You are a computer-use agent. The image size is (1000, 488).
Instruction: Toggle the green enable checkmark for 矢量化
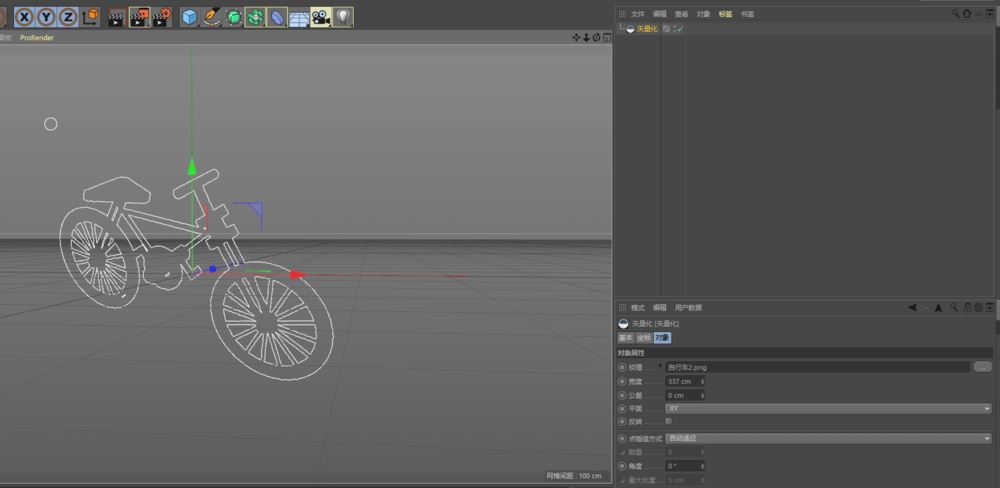(x=679, y=29)
